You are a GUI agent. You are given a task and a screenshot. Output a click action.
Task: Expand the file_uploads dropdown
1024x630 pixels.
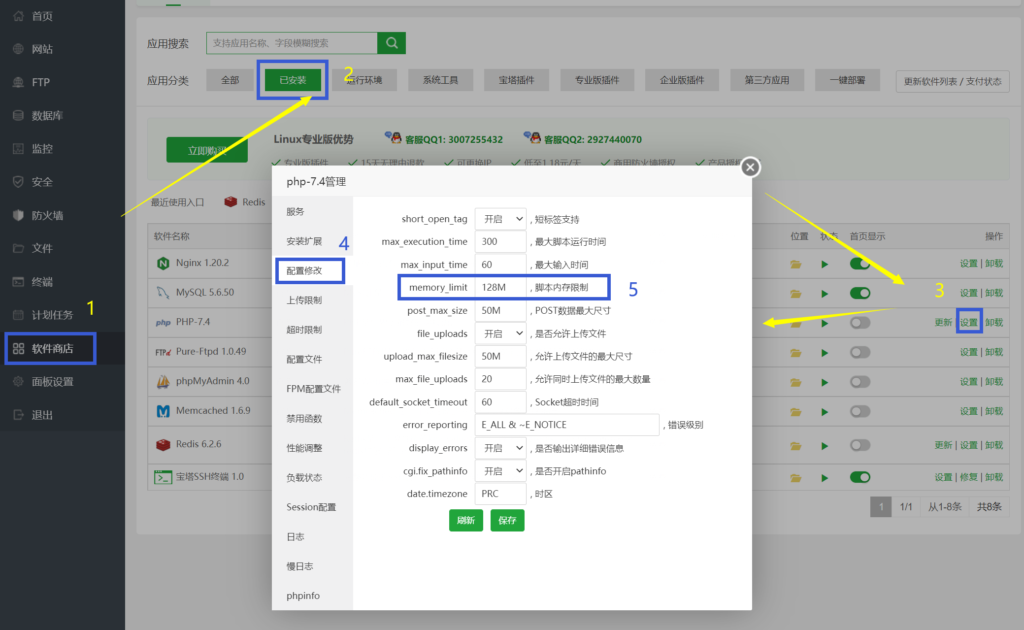[x=500, y=333]
